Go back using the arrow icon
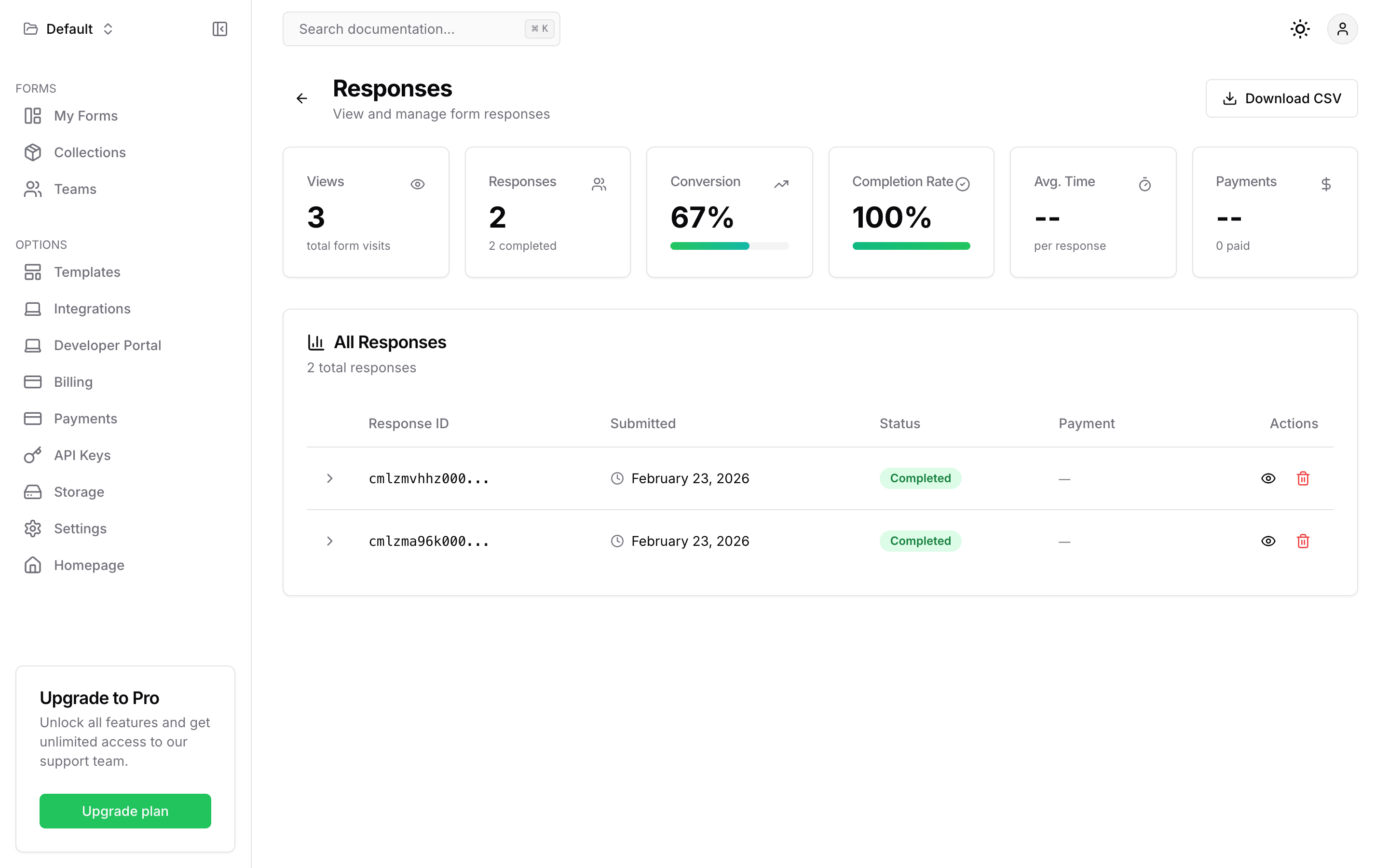Image resolution: width=1389 pixels, height=868 pixels. pos(301,97)
